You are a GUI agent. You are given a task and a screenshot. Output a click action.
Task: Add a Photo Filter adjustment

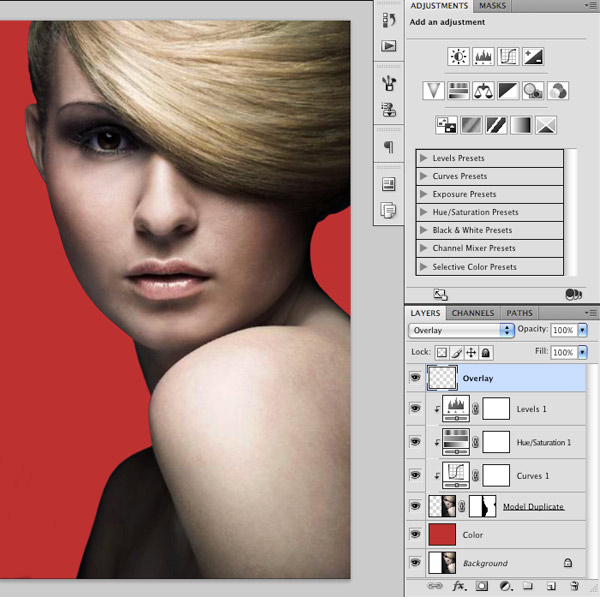pyautogui.click(x=533, y=91)
